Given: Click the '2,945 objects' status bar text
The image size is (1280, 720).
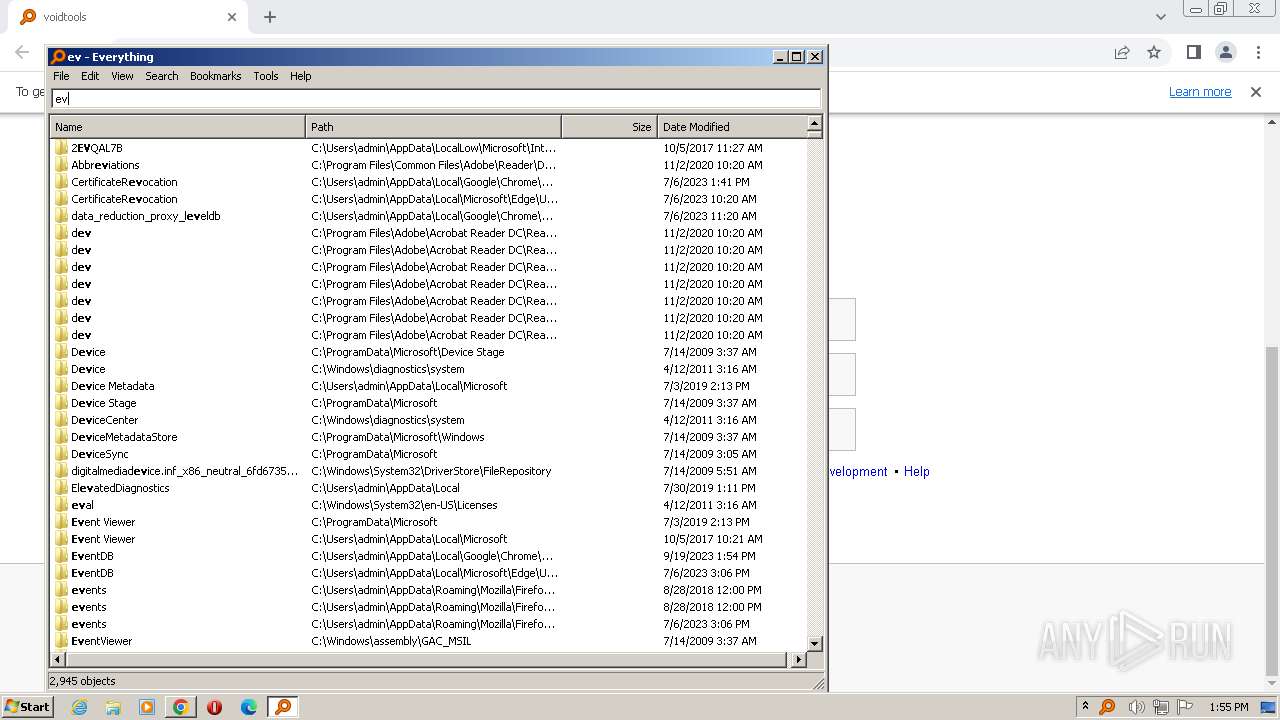Looking at the screenshot, I should coord(82,681).
